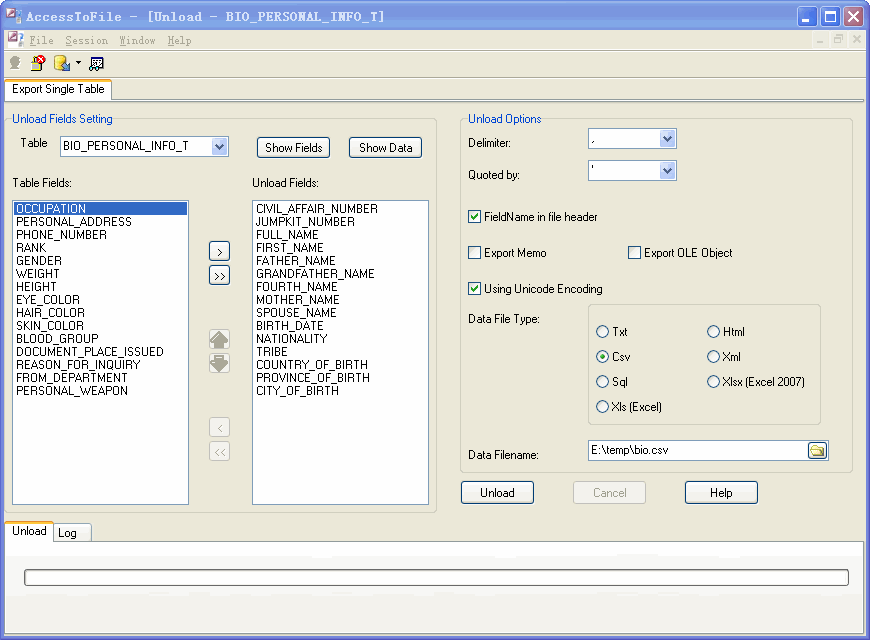Image resolution: width=870 pixels, height=640 pixels.
Task: Select EYE_COLOR in Table Fields
Action: [x=100, y=300]
